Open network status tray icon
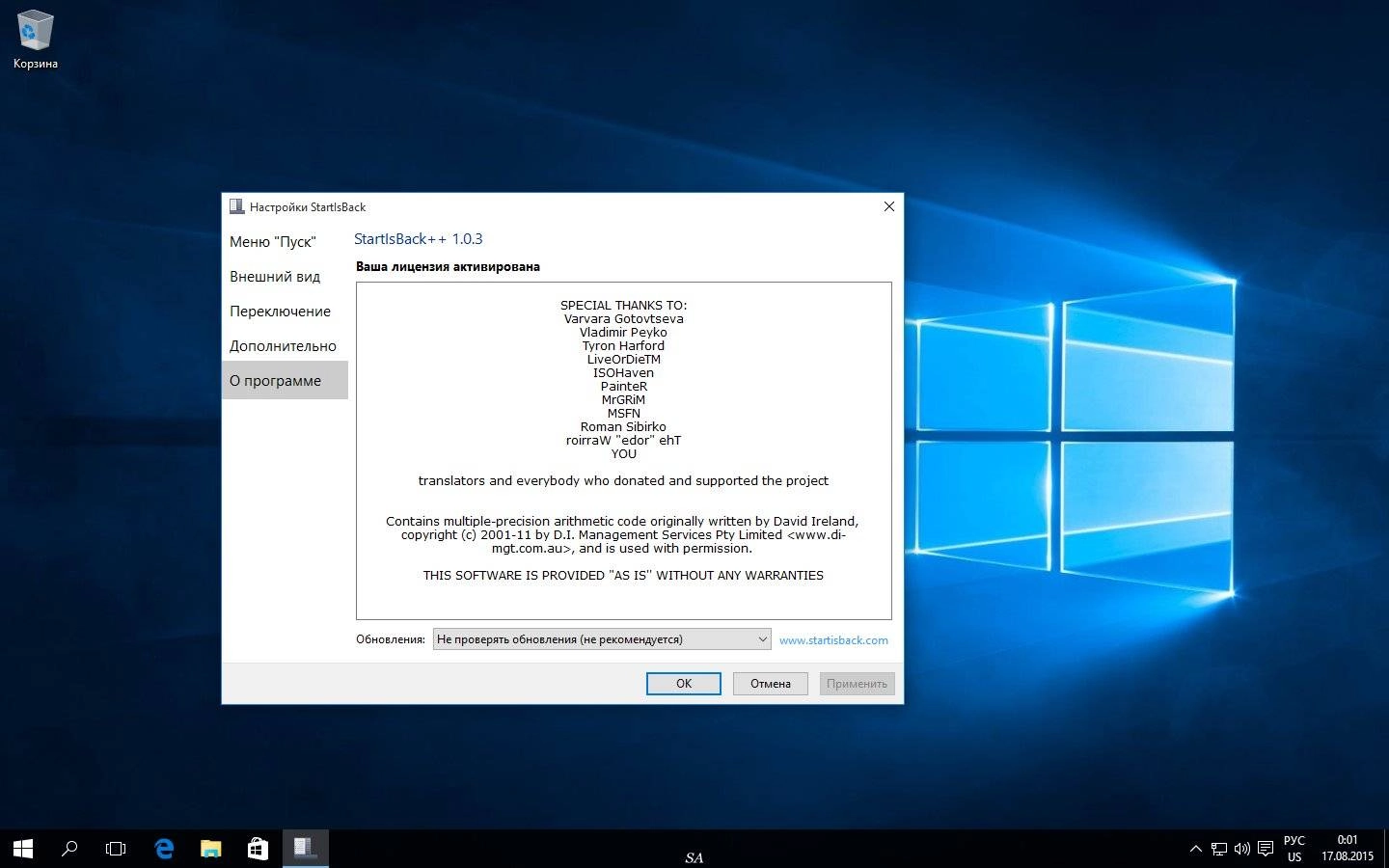 1219,849
